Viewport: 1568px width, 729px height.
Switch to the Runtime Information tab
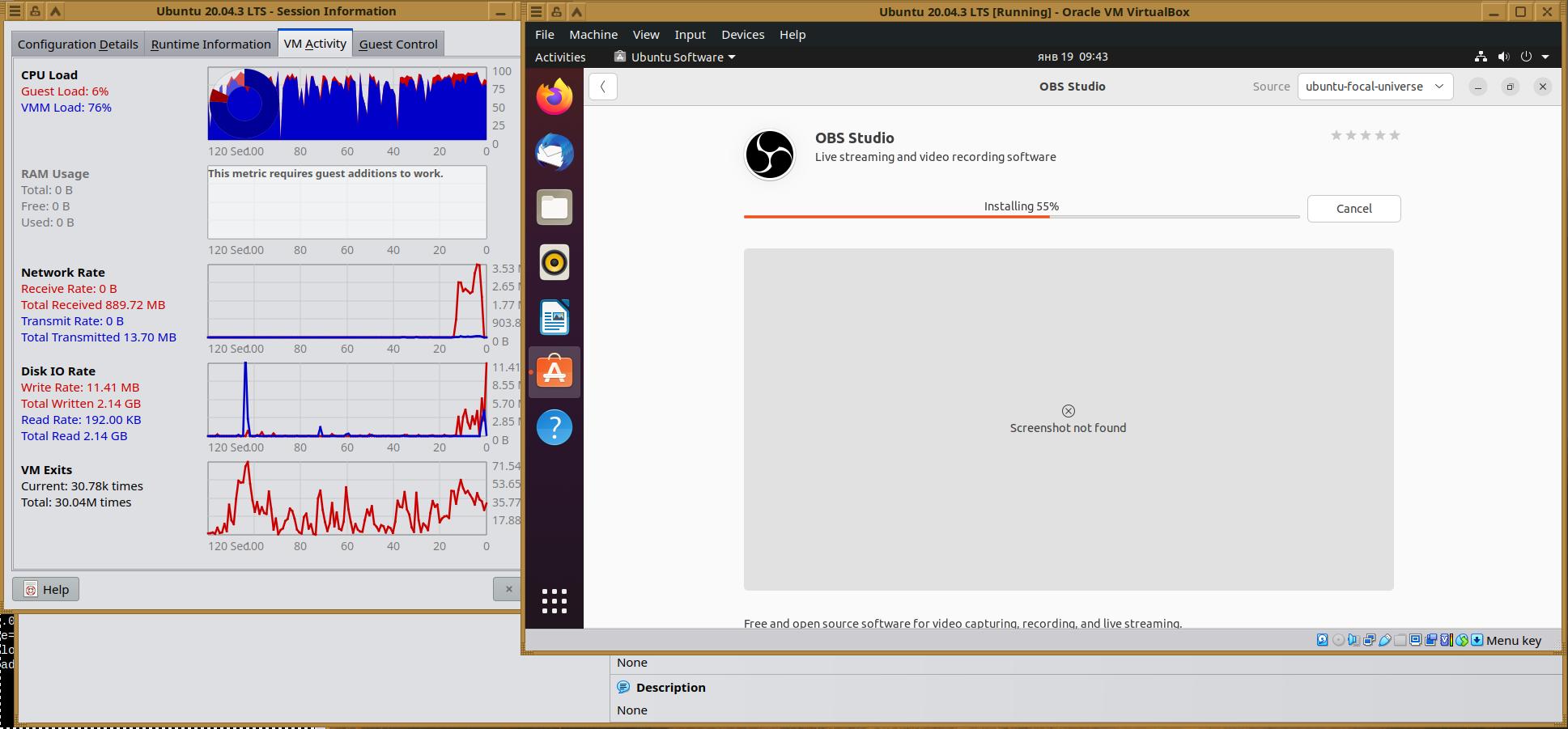[210, 44]
